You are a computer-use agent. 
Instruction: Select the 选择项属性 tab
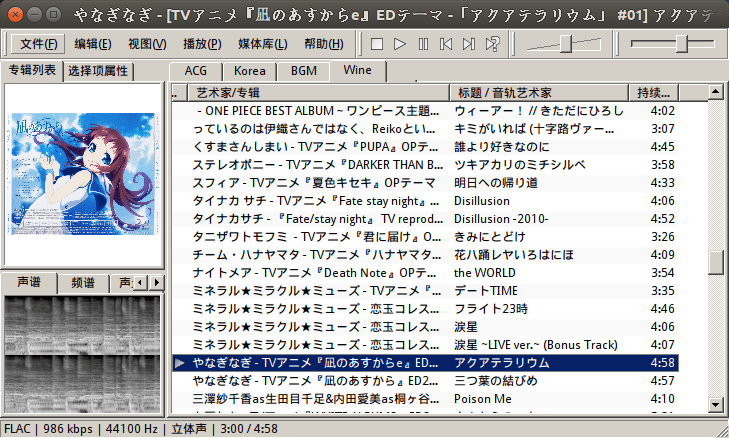tap(98, 71)
